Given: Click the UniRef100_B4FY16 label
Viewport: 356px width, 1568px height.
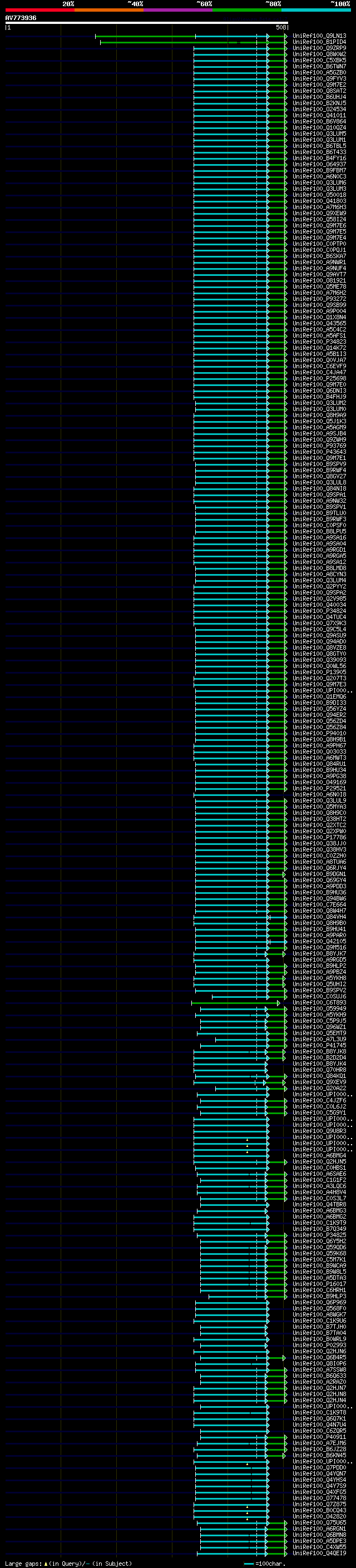Looking at the screenshot, I should [319, 159].
